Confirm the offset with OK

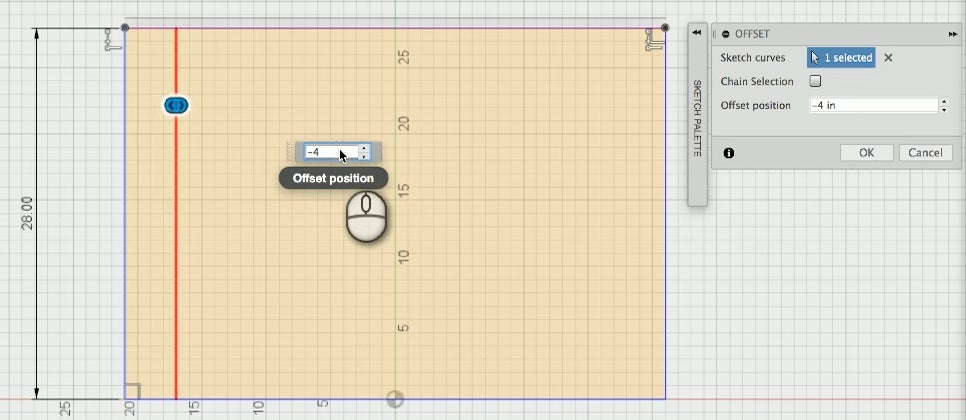(866, 153)
